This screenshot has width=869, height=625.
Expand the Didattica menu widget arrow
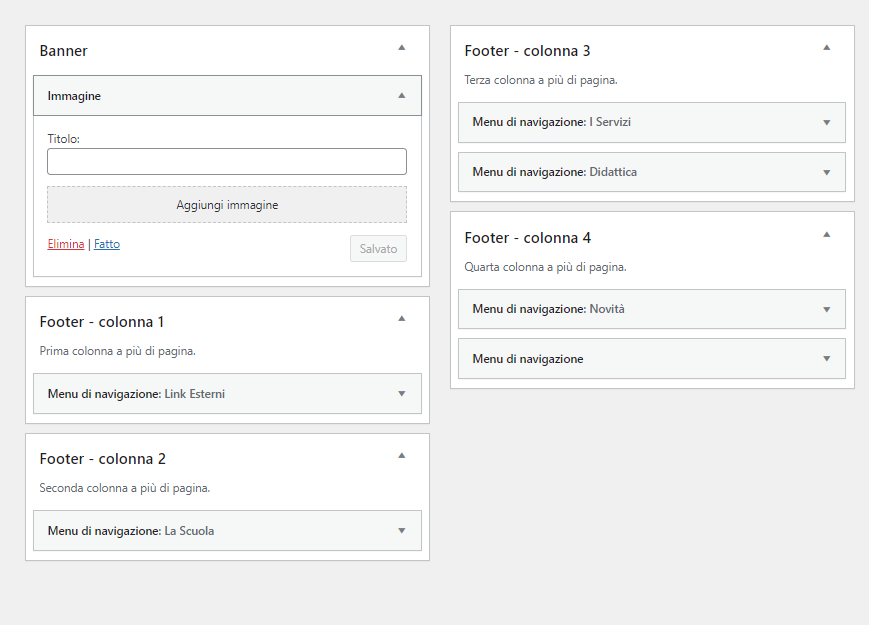point(826,172)
